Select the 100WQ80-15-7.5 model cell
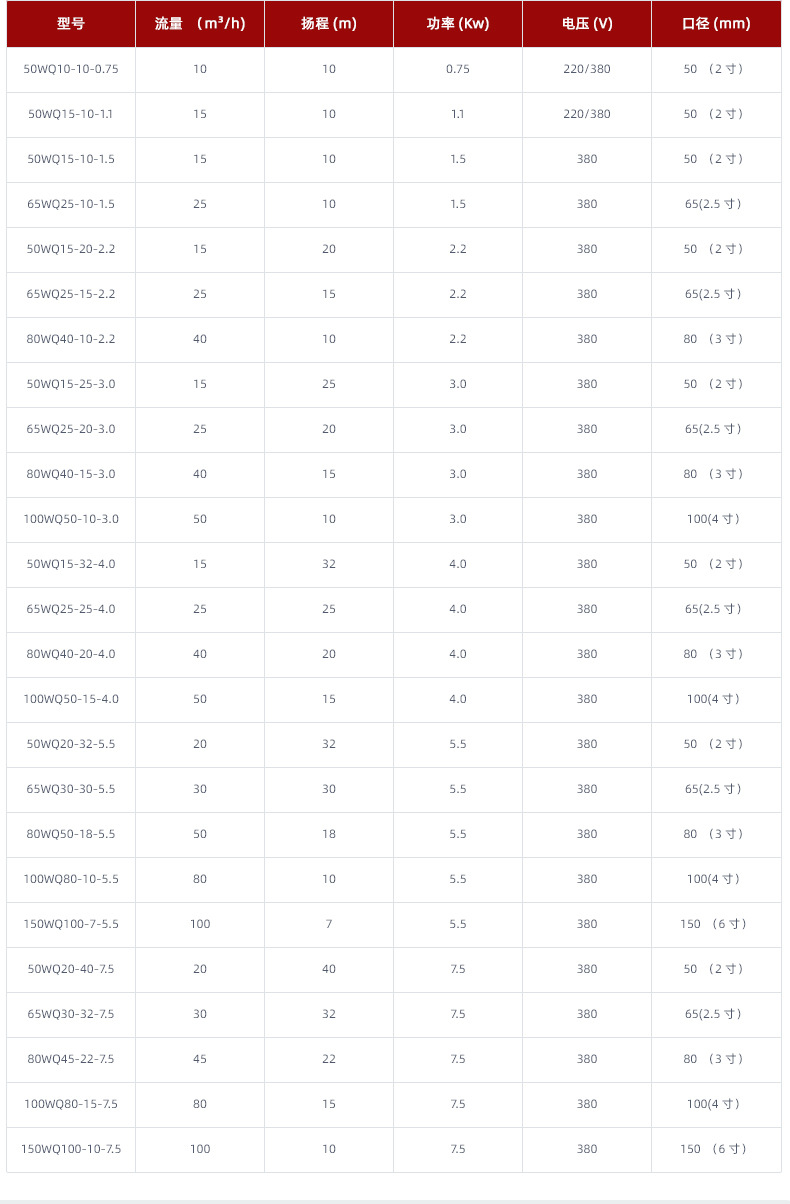The width and height of the screenshot is (790, 1204). tap(71, 1104)
